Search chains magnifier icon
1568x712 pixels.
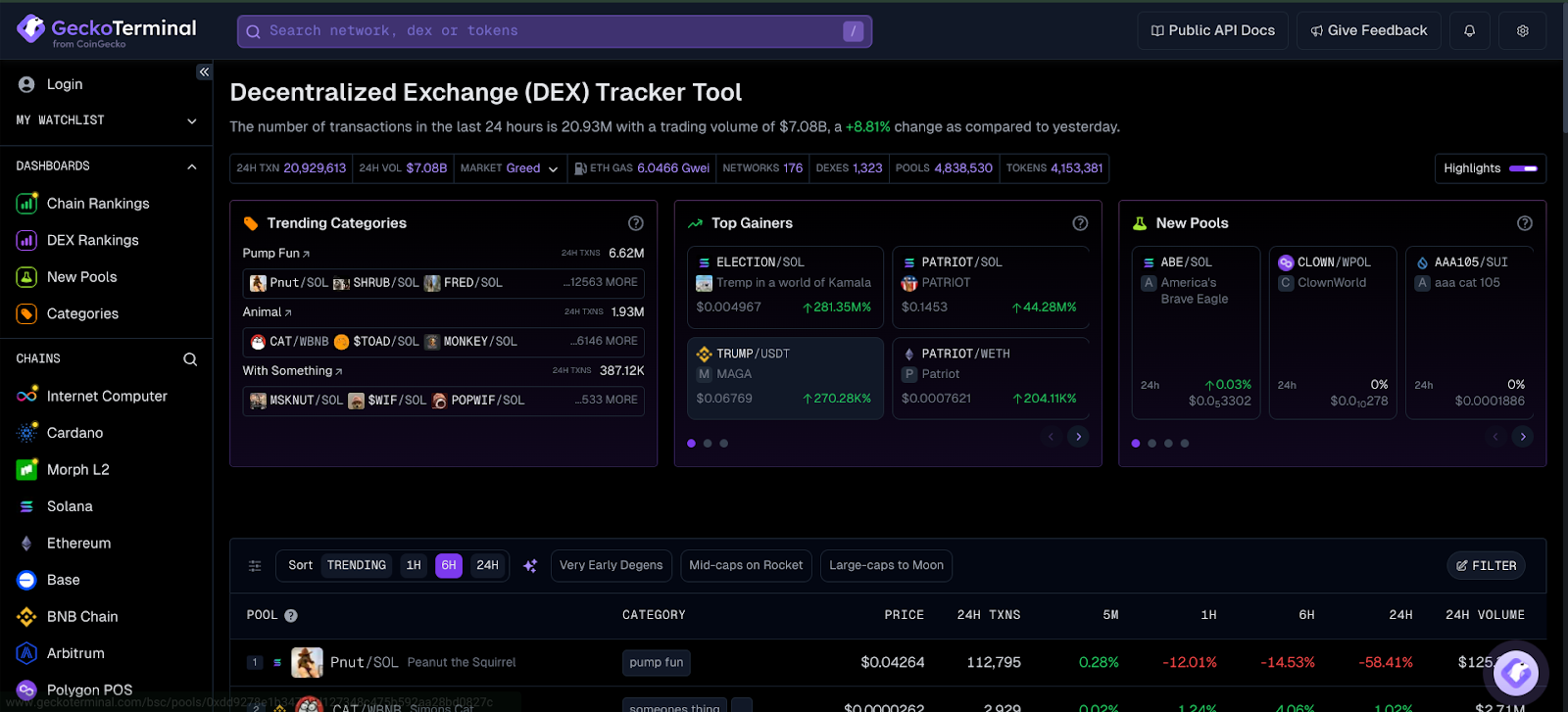(190, 359)
